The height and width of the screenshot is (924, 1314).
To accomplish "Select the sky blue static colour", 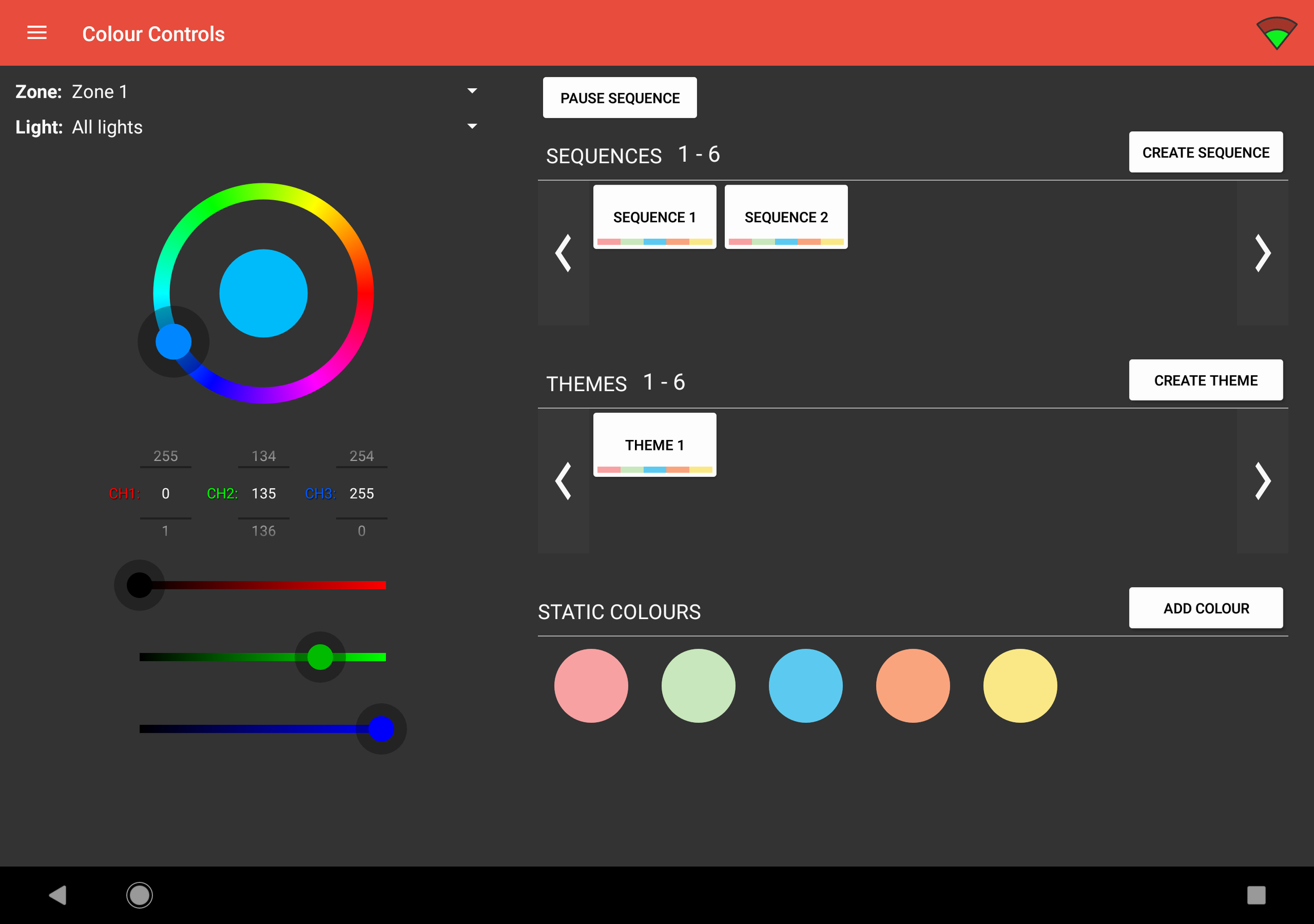I will [805, 685].
